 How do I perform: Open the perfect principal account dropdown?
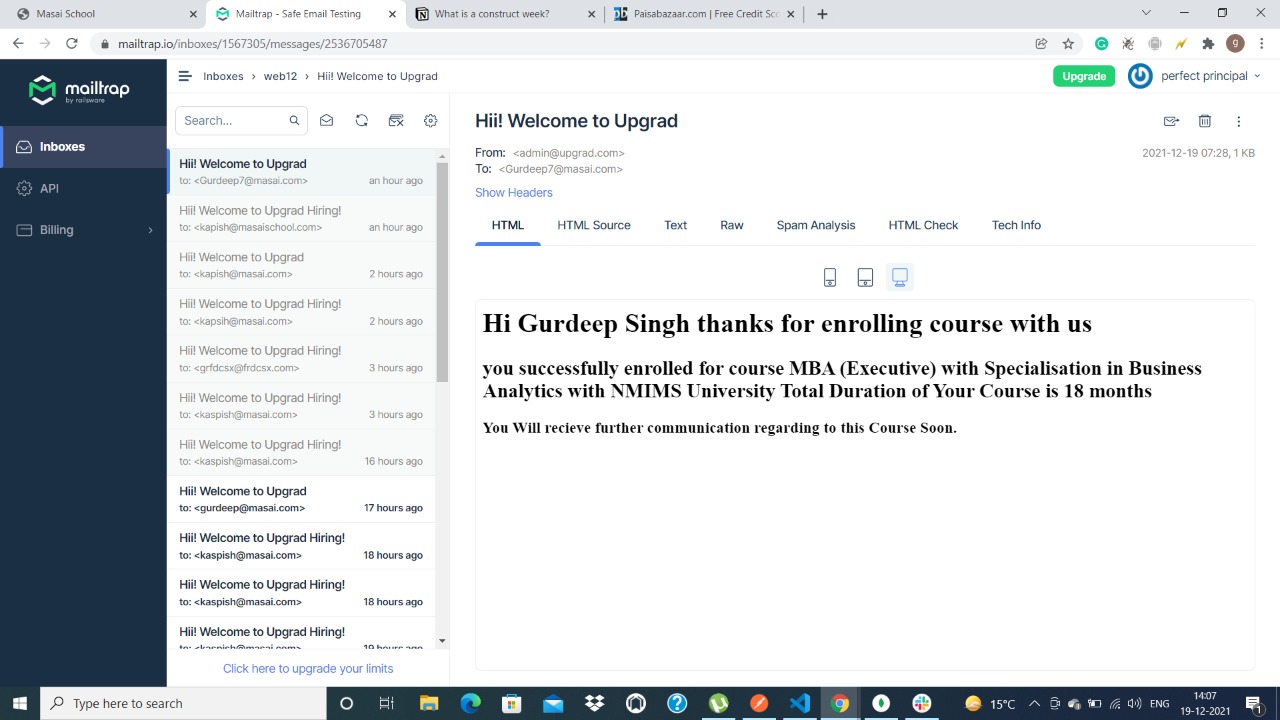coord(1203,75)
